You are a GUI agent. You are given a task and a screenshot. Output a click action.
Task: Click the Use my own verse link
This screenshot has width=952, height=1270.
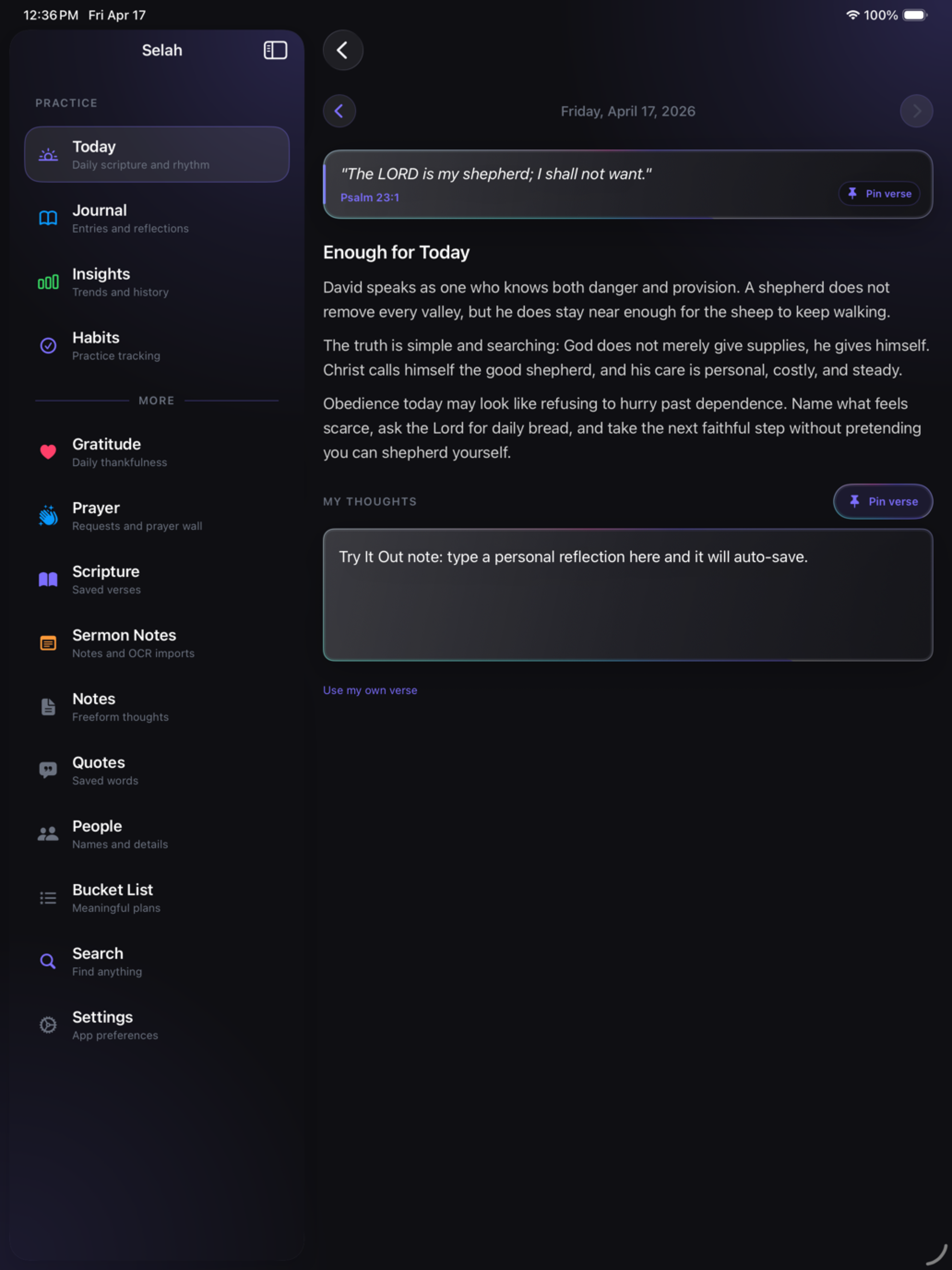[370, 690]
